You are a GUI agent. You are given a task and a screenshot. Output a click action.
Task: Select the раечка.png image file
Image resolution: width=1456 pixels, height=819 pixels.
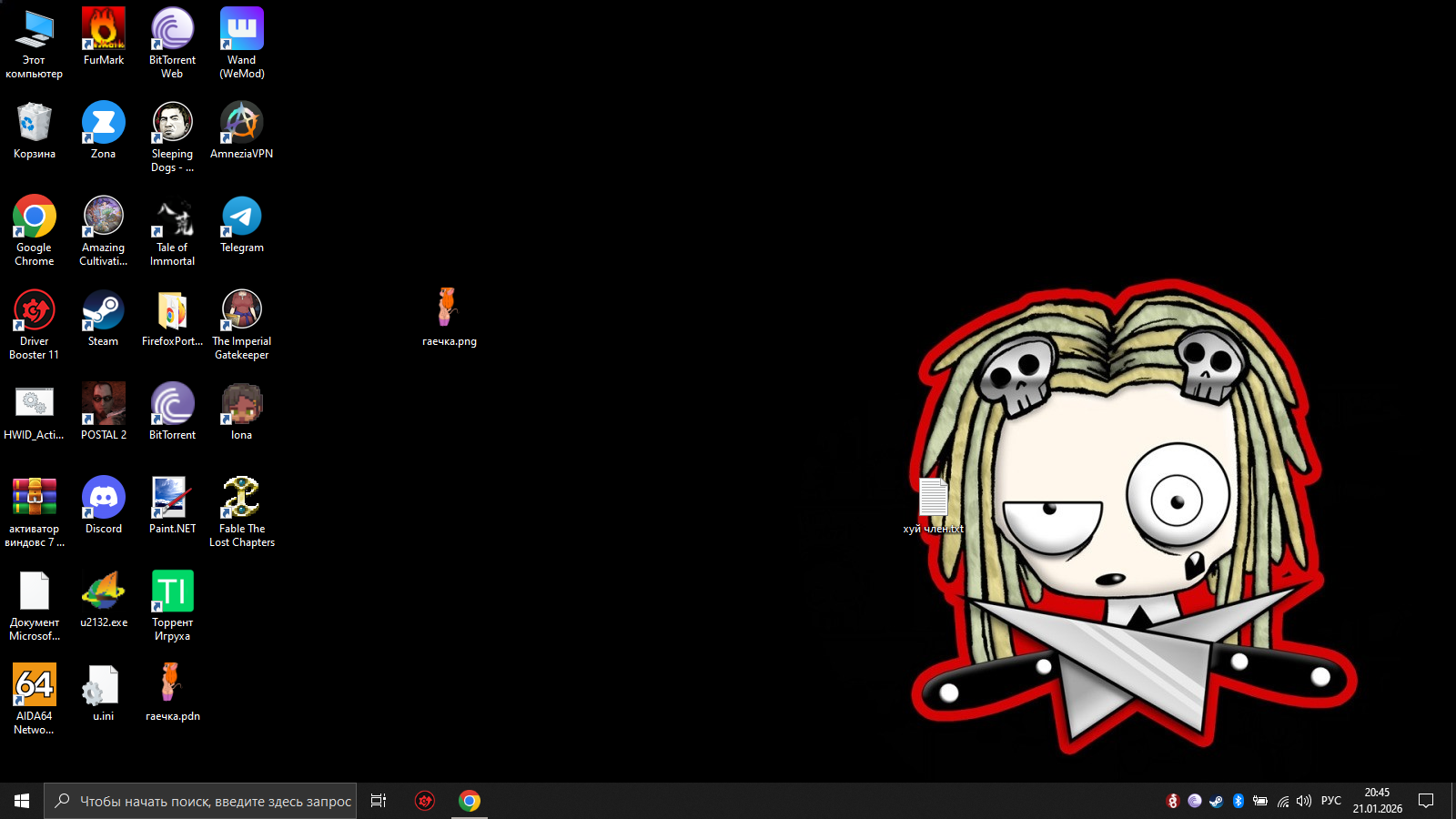[449, 318]
